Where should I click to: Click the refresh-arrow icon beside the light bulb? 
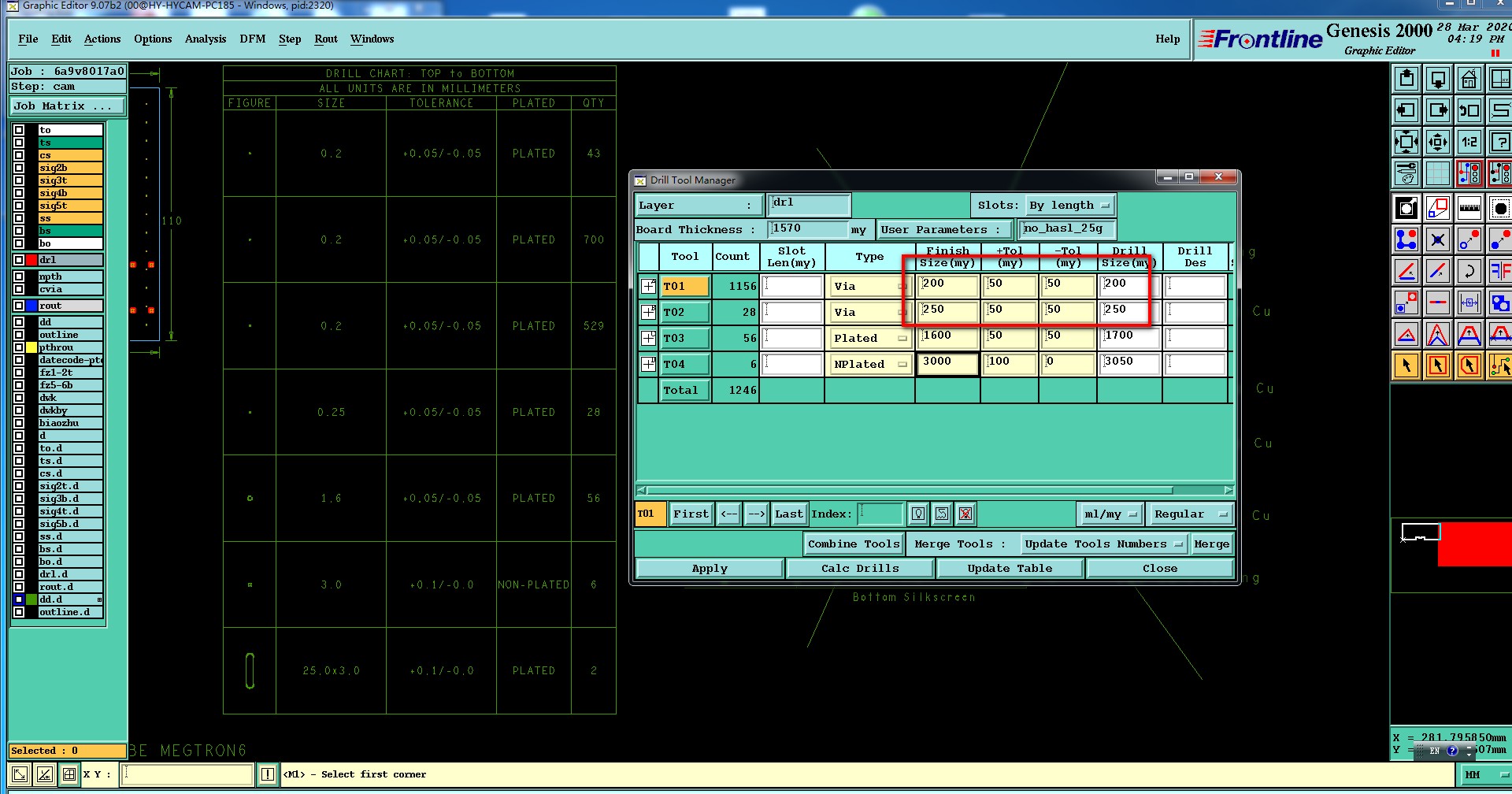click(x=942, y=514)
